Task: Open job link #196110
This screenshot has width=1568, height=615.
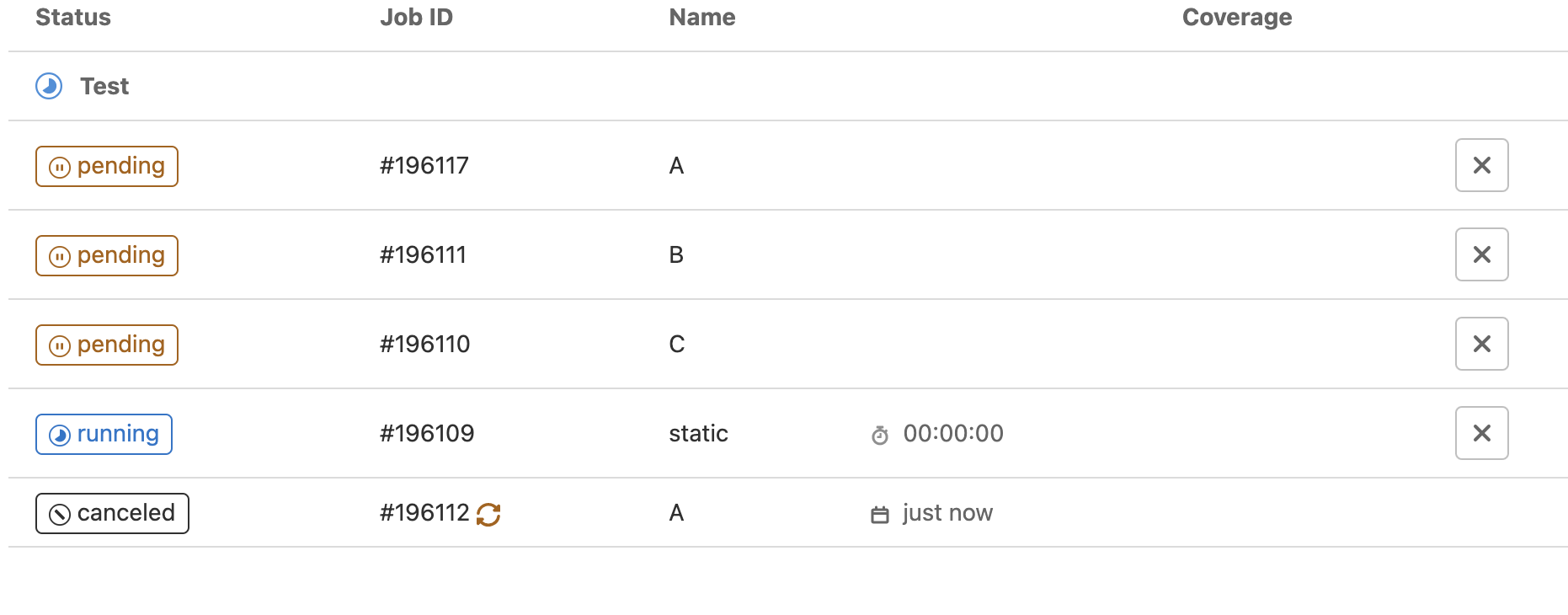Action: click(x=424, y=344)
